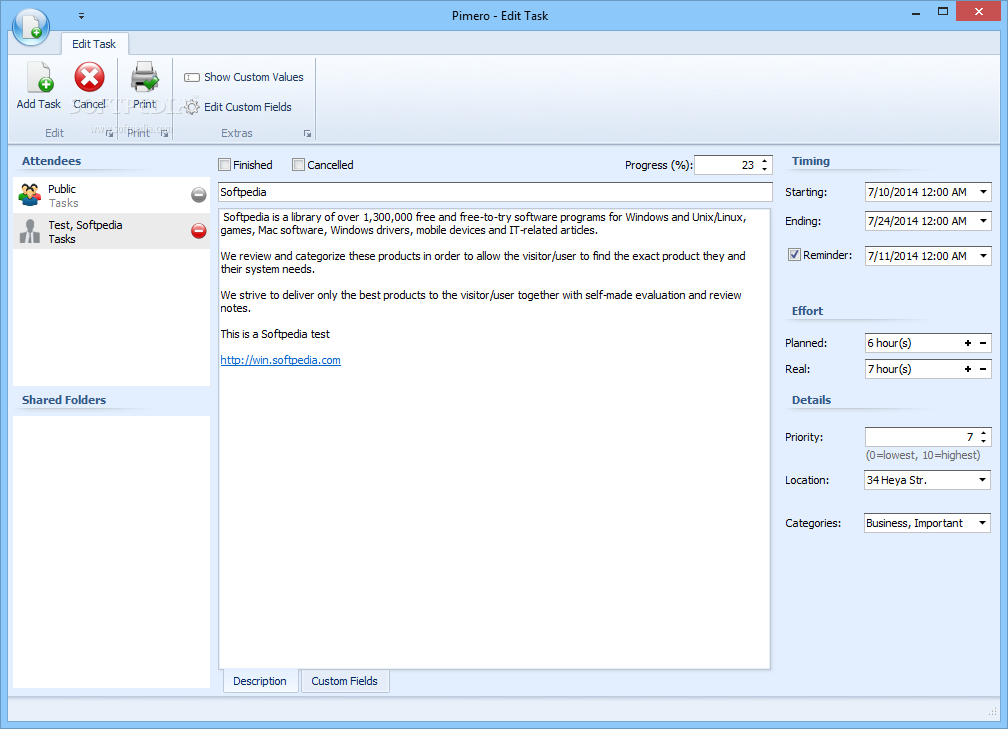
Task: Open the Ending date dropdown
Action: pyautogui.click(x=983, y=221)
